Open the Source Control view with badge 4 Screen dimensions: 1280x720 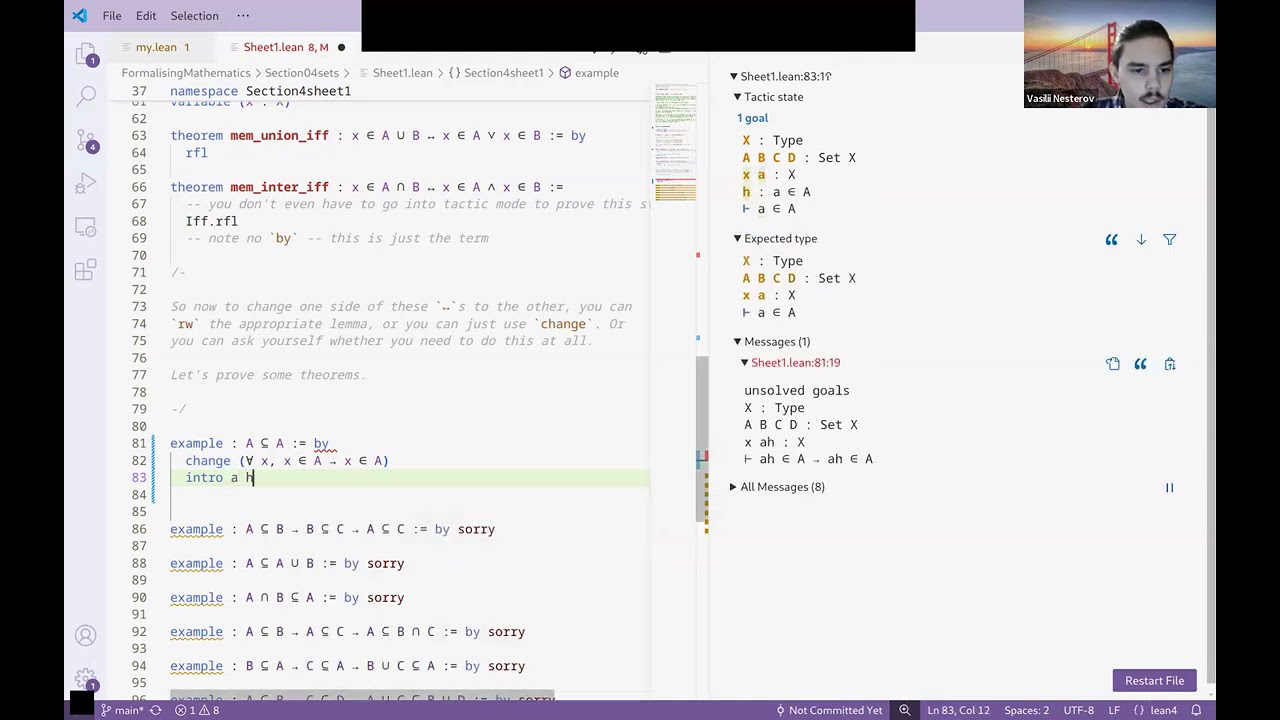pyautogui.click(x=86, y=141)
